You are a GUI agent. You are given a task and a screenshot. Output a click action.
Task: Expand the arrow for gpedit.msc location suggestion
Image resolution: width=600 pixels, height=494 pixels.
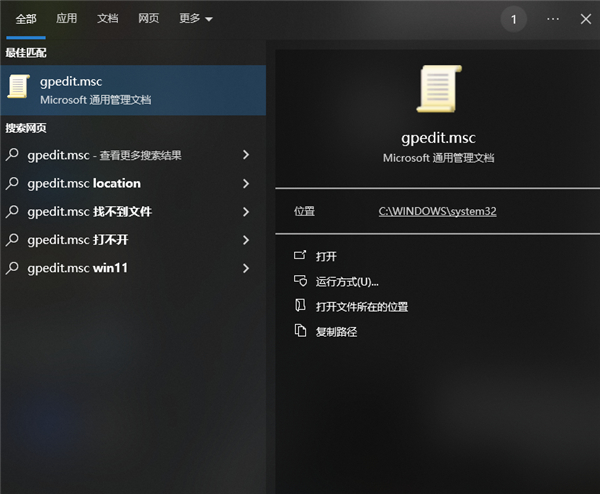pyautogui.click(x=246, y=183)
